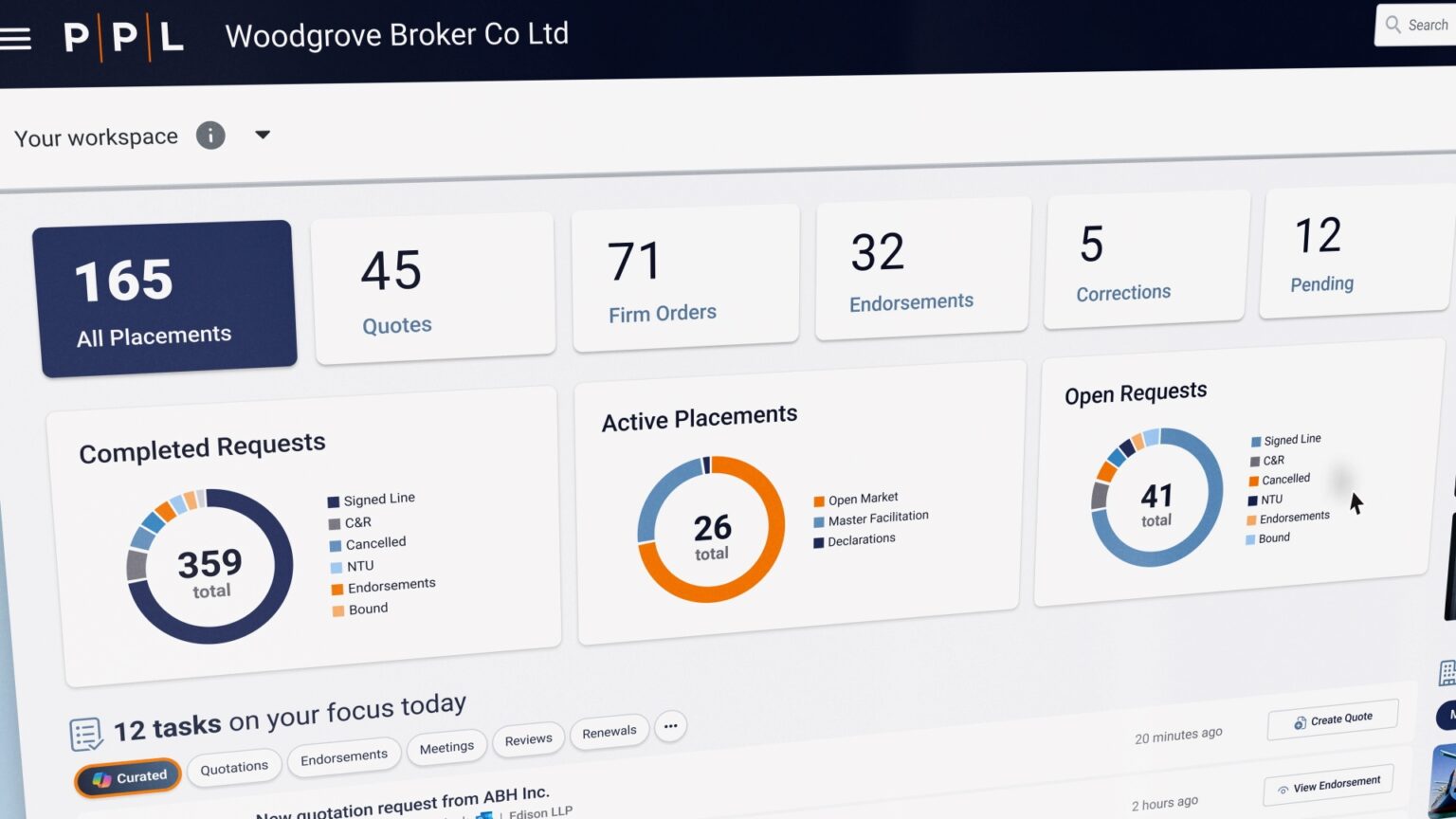
Task: Open the 12 Pending card
Action: (x=1354, y=254)
